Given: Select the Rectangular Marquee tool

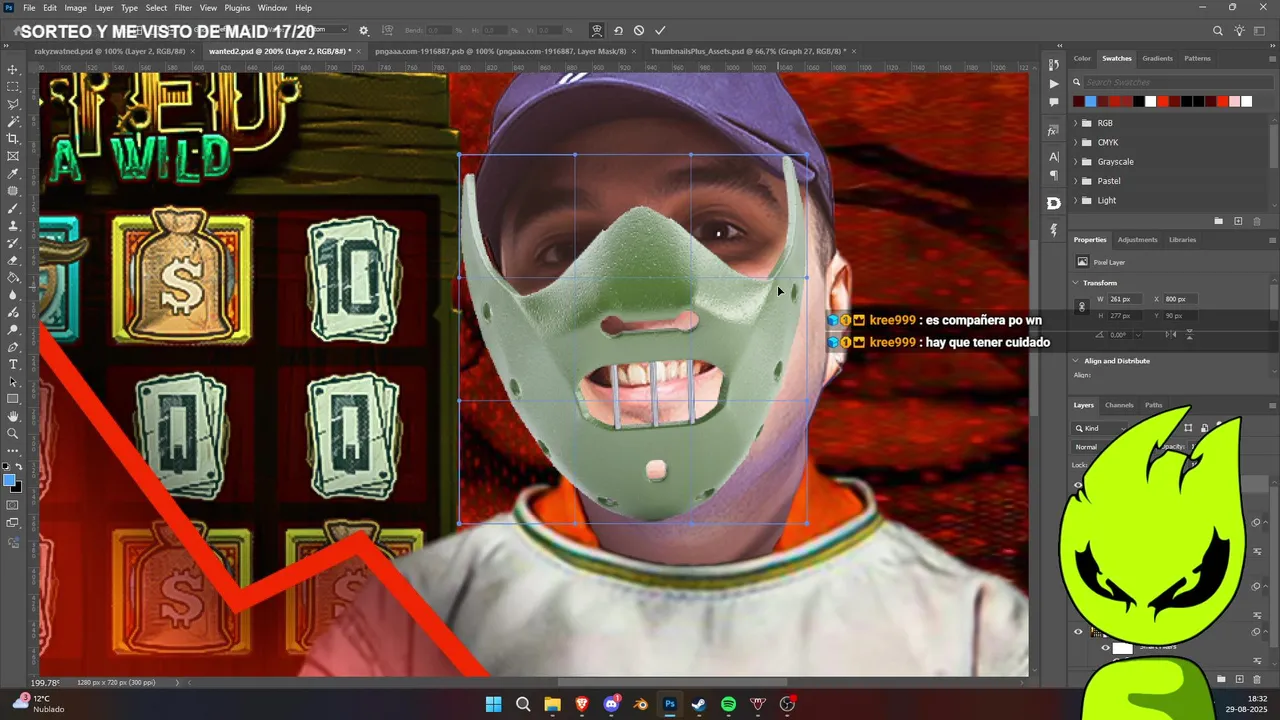Looking at the screenshot, I should coord(13,87).
